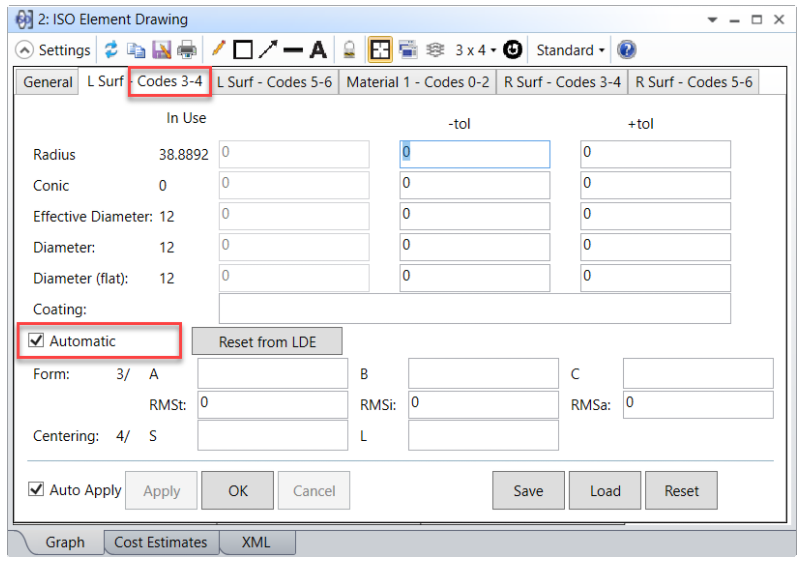Click the Load button
809x566 pixels.
(x=605, y=490)
